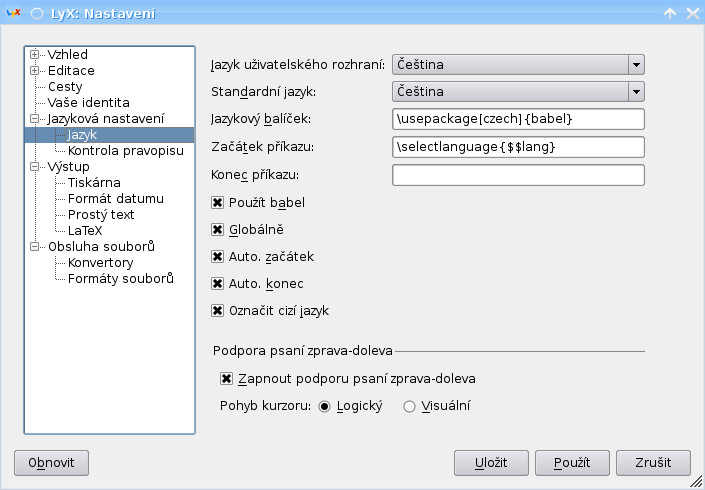This screenshot has height=490, width=705.
Task: Open LaTeX output settings
Action: coord(85,231)
